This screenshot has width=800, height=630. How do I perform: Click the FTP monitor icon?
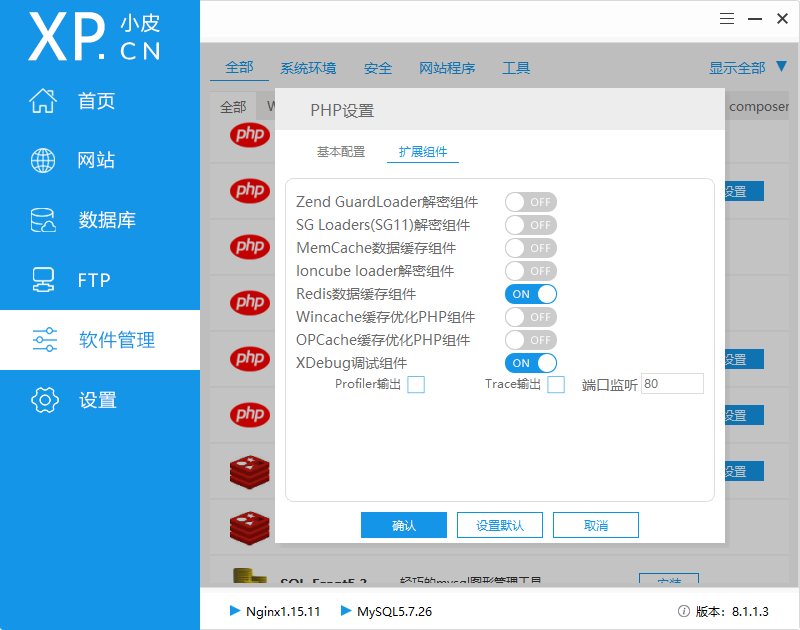click(x=43, y=279)
